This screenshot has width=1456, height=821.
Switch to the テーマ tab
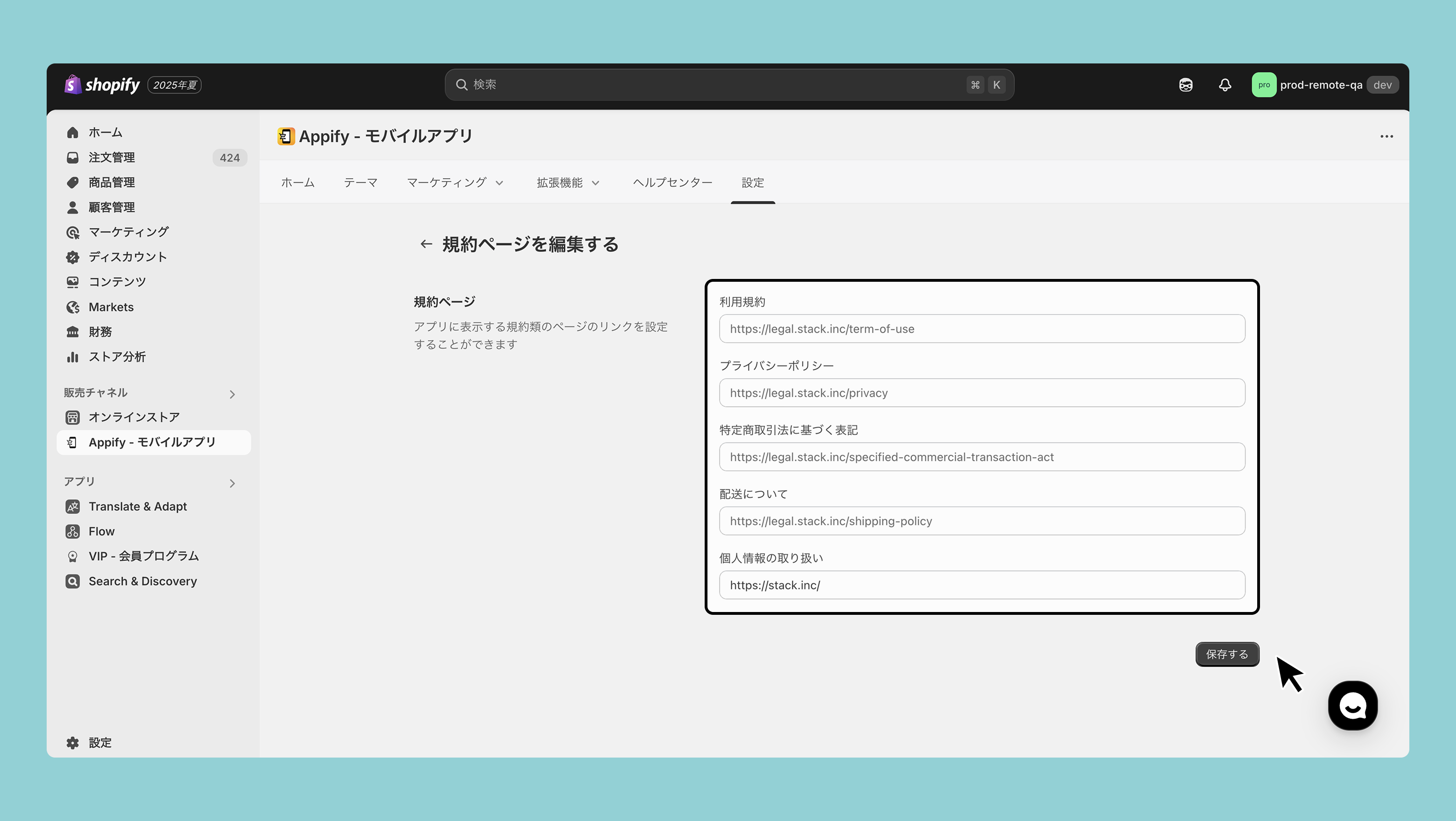click(x=361, y=182)
